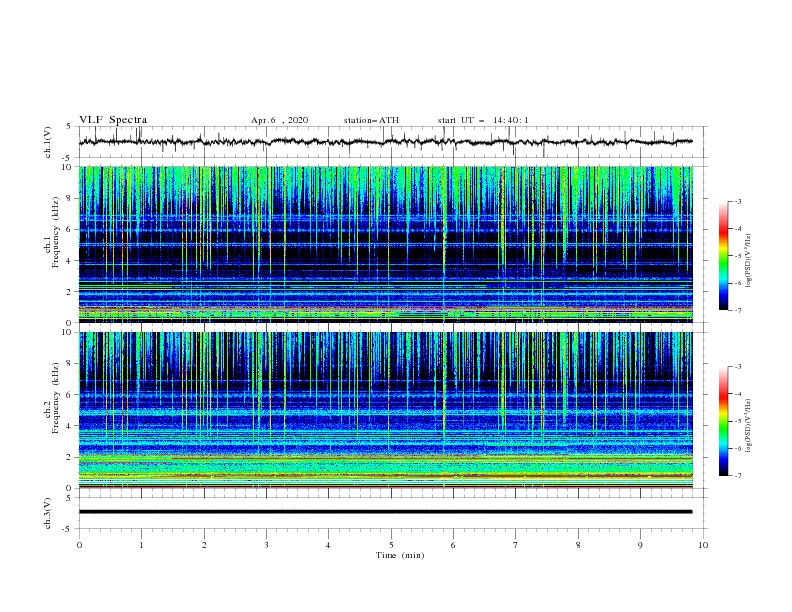Click the "3" tick label on Time axis

pyautogui.click(x=266, y=545)
